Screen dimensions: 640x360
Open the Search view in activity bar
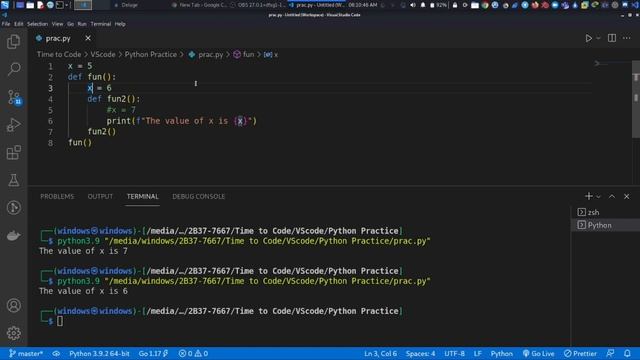click(13, 69)
